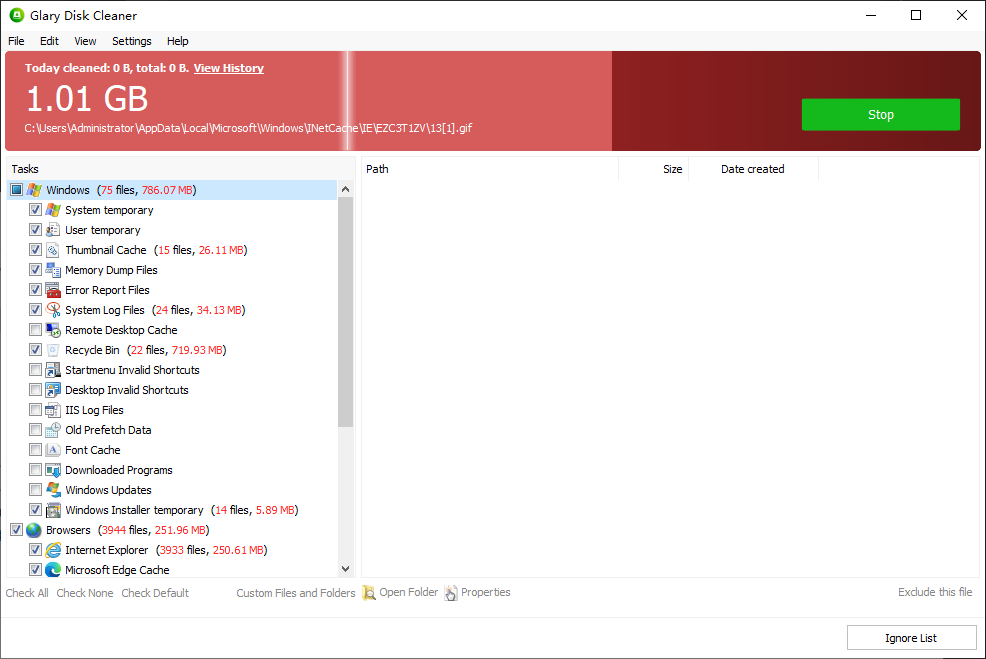The image size is (986, 659).
Task: Open the Settings menu
Action: tap(131, 41)
